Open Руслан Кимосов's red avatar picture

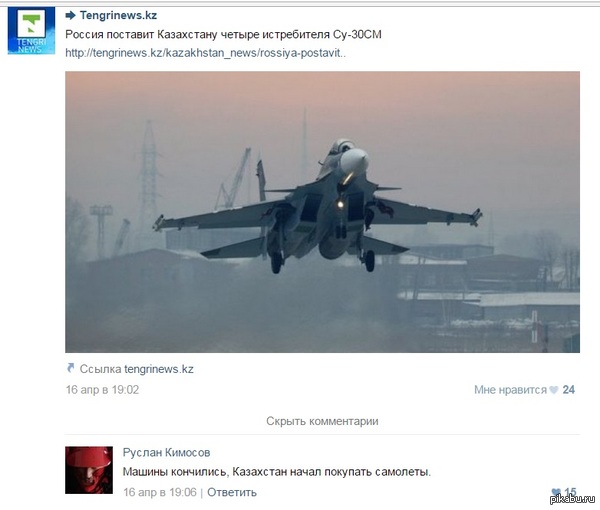(89, 470)
